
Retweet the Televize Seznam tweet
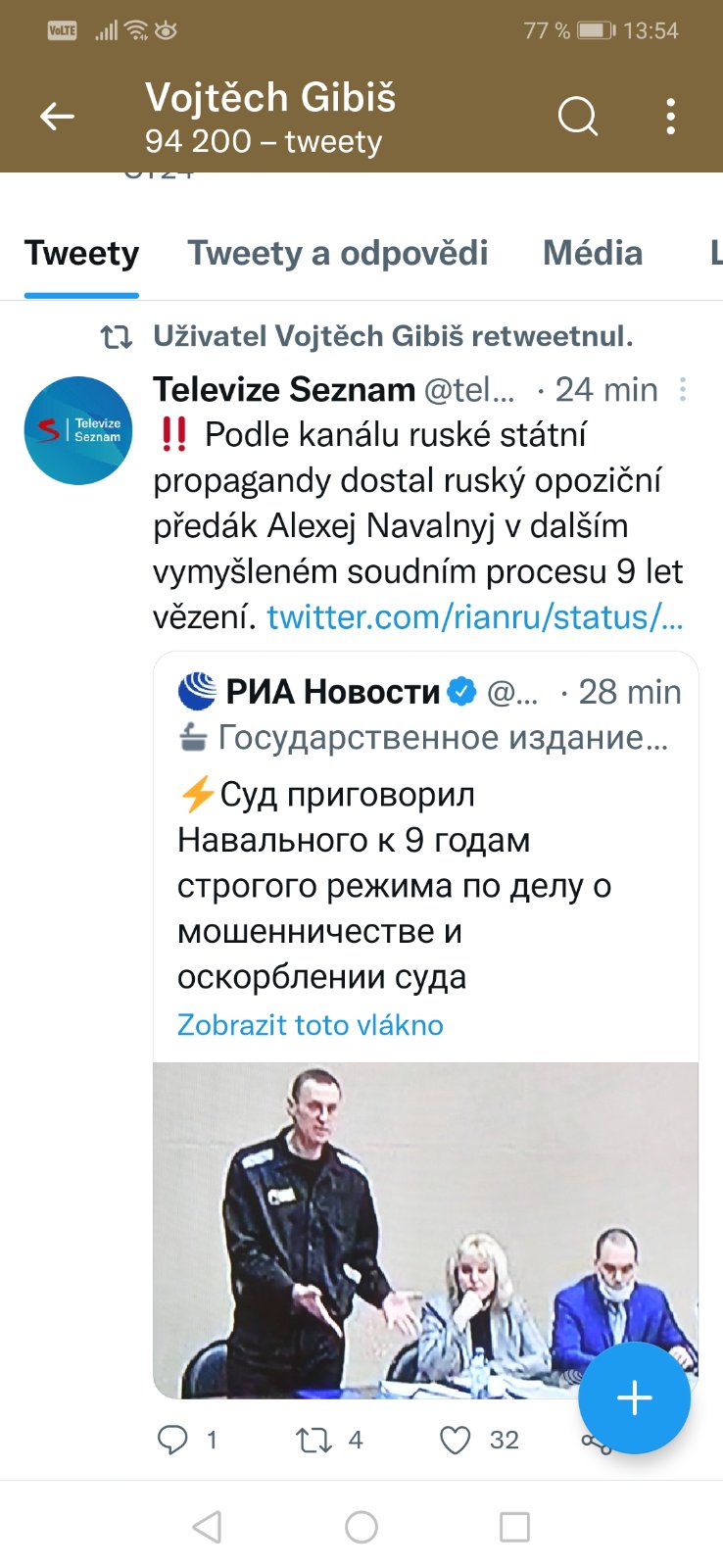(x=314, y=1440)
